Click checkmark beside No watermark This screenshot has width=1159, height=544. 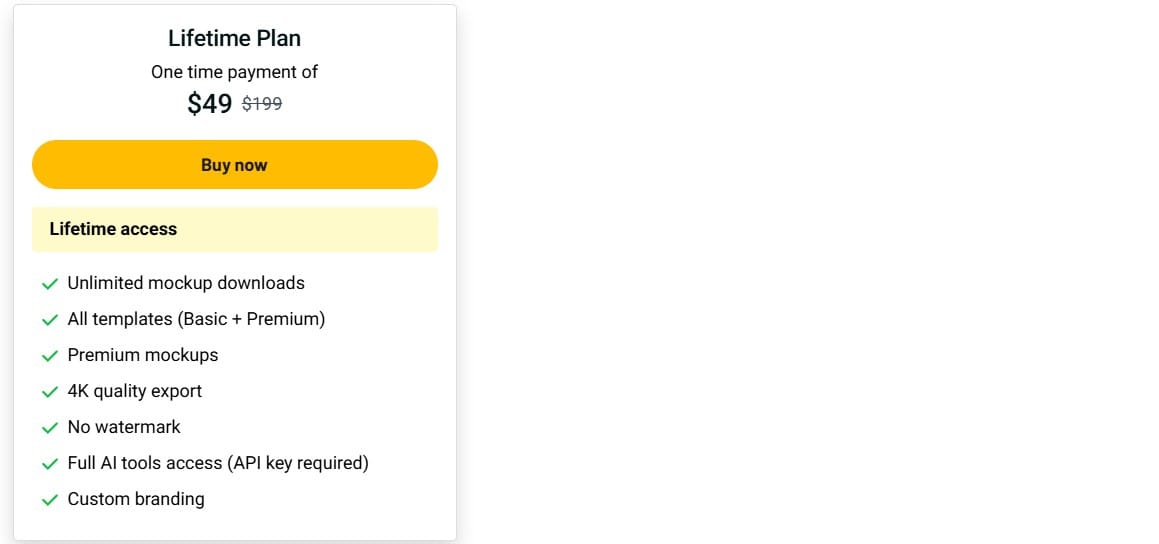[49, 428]
